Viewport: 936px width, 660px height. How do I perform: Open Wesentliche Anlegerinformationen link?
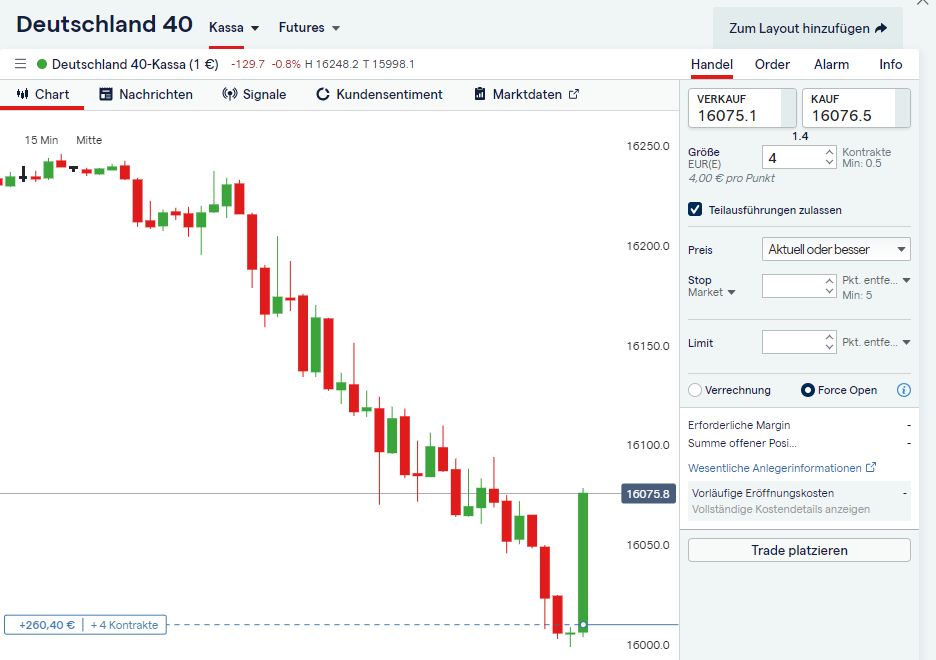pyautogui.click(x=774, y=468)
